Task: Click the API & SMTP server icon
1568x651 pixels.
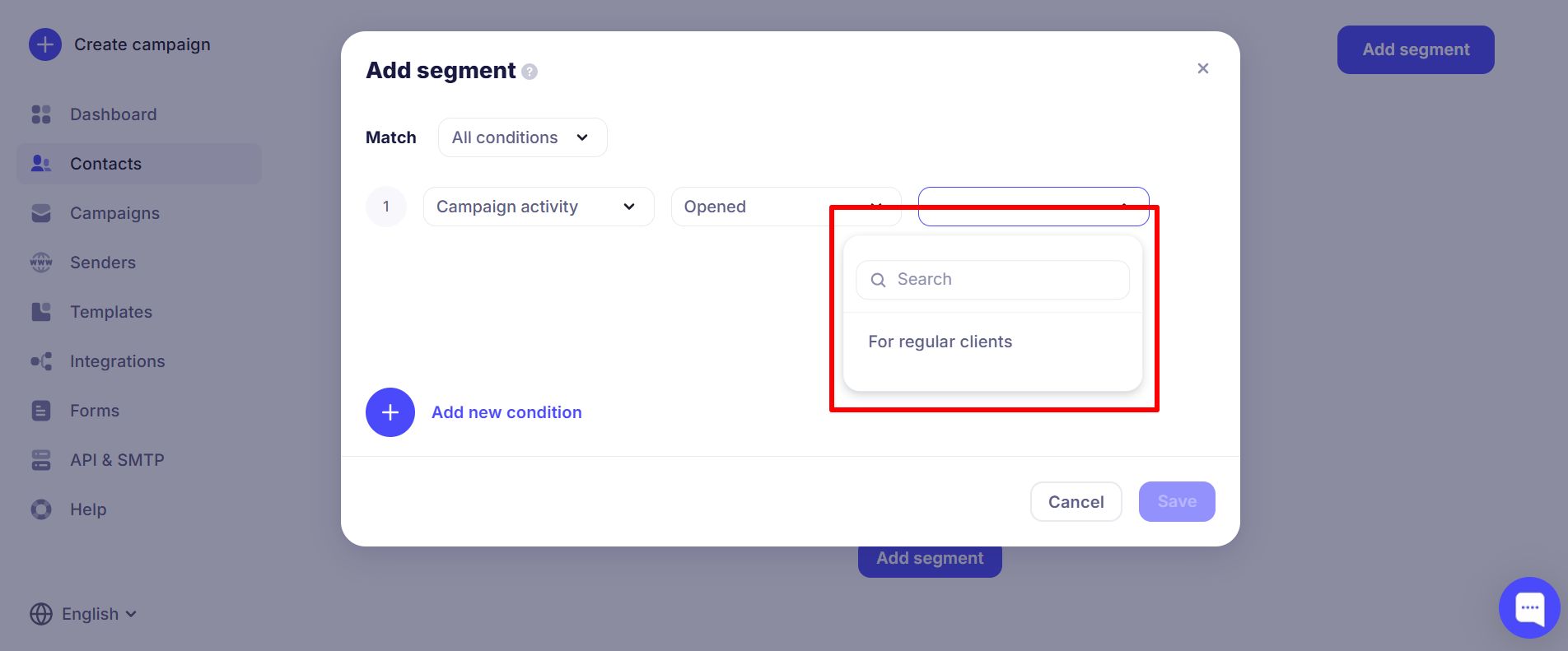Action: [x=41, y=460]
